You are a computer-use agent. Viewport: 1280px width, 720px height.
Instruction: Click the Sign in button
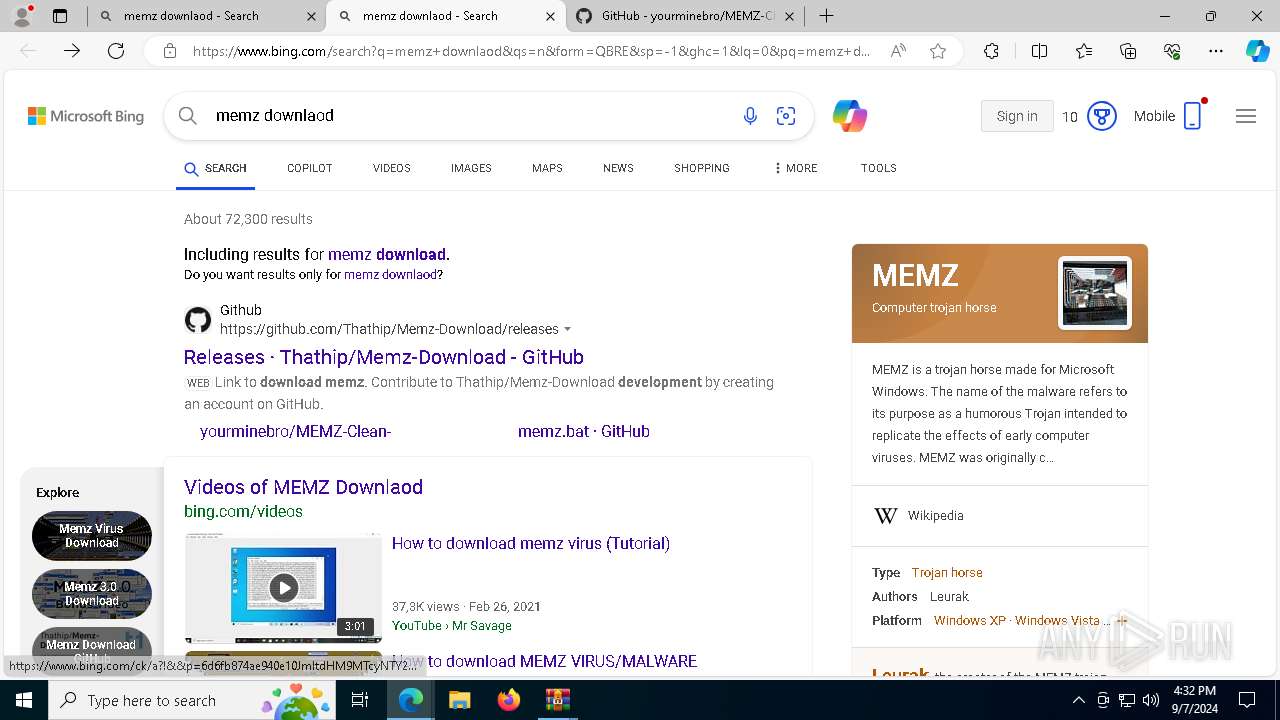1017,116
